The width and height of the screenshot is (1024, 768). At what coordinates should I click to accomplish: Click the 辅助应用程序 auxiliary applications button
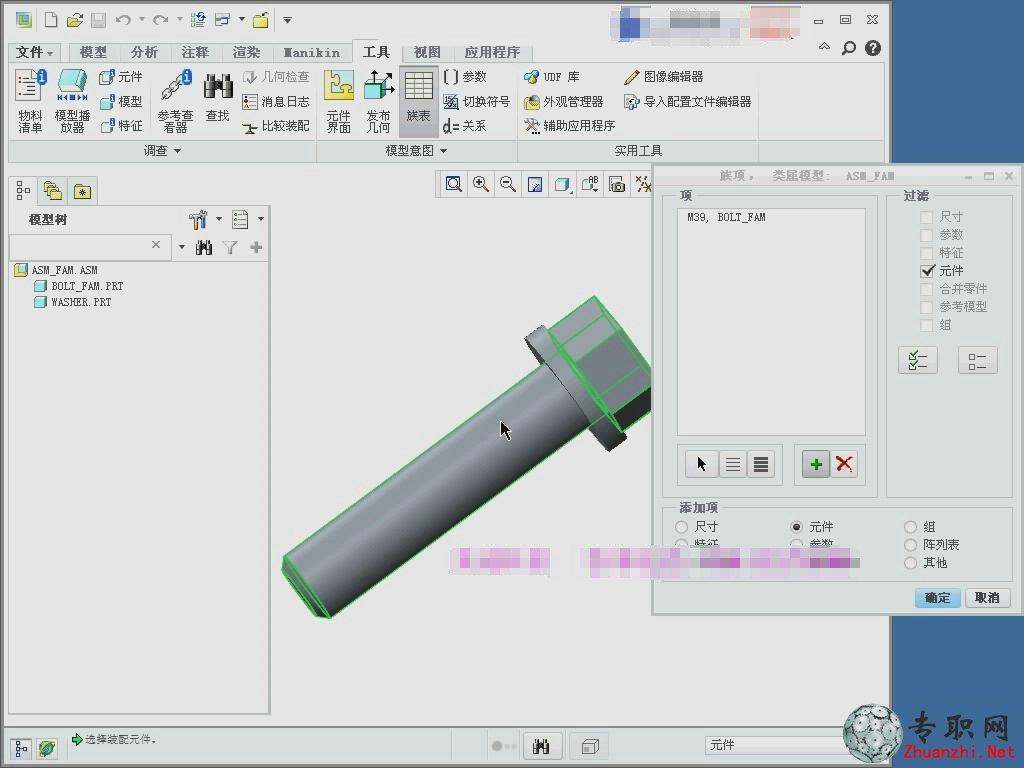tap(569, 125)
